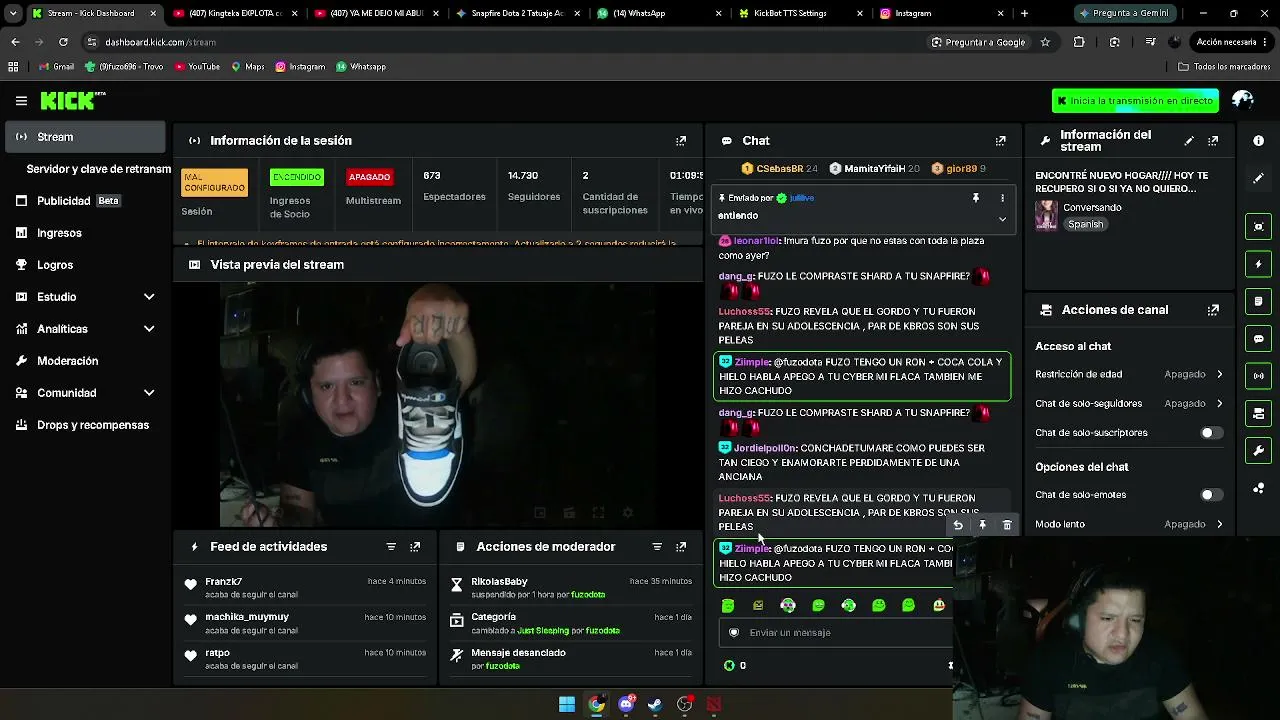The image size is (1280, 720).
Task: Reload the page
Action: [x=63, y=42]
